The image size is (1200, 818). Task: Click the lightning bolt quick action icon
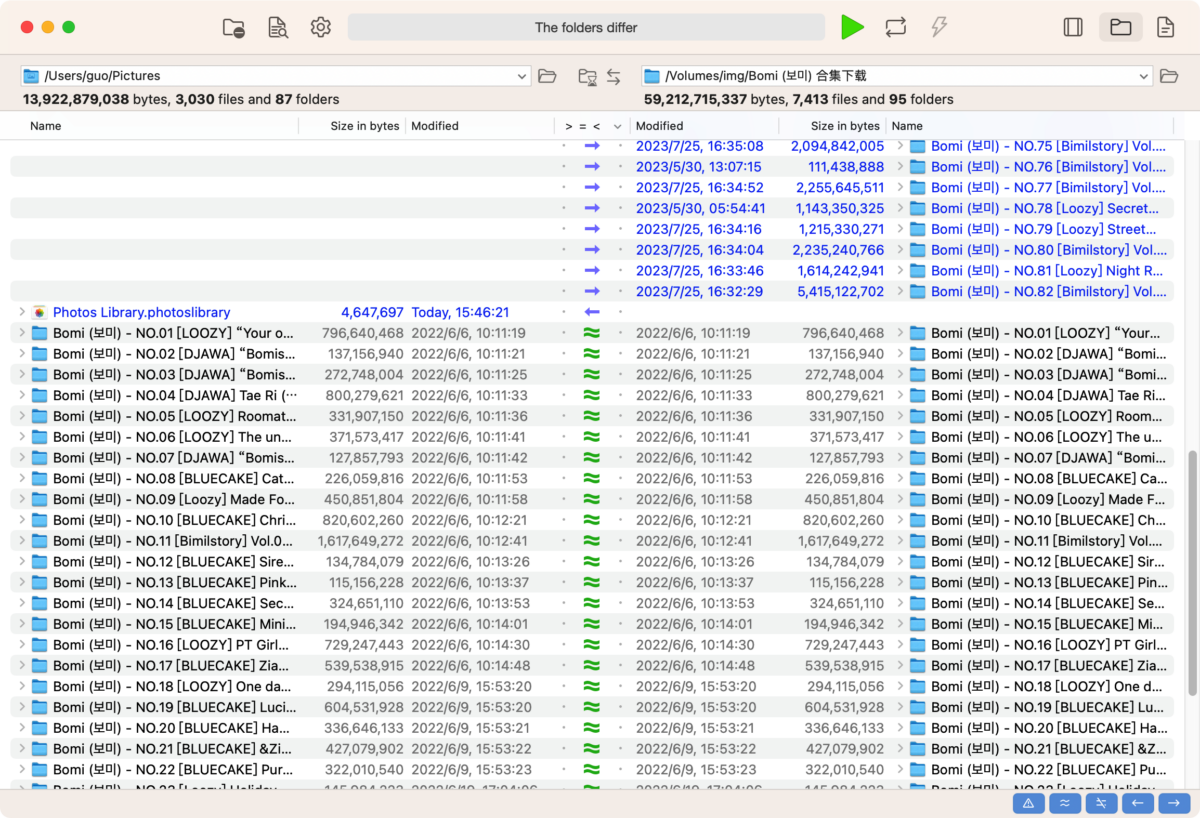tap(939, 27)
